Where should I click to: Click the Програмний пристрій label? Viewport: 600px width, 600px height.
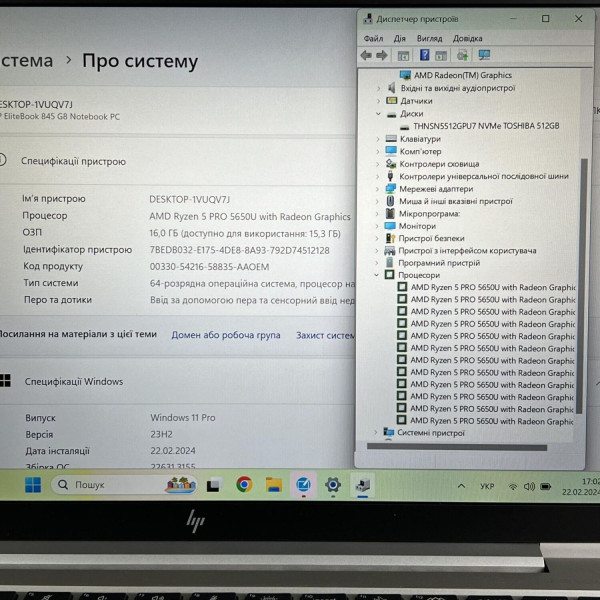coord(439,263)
